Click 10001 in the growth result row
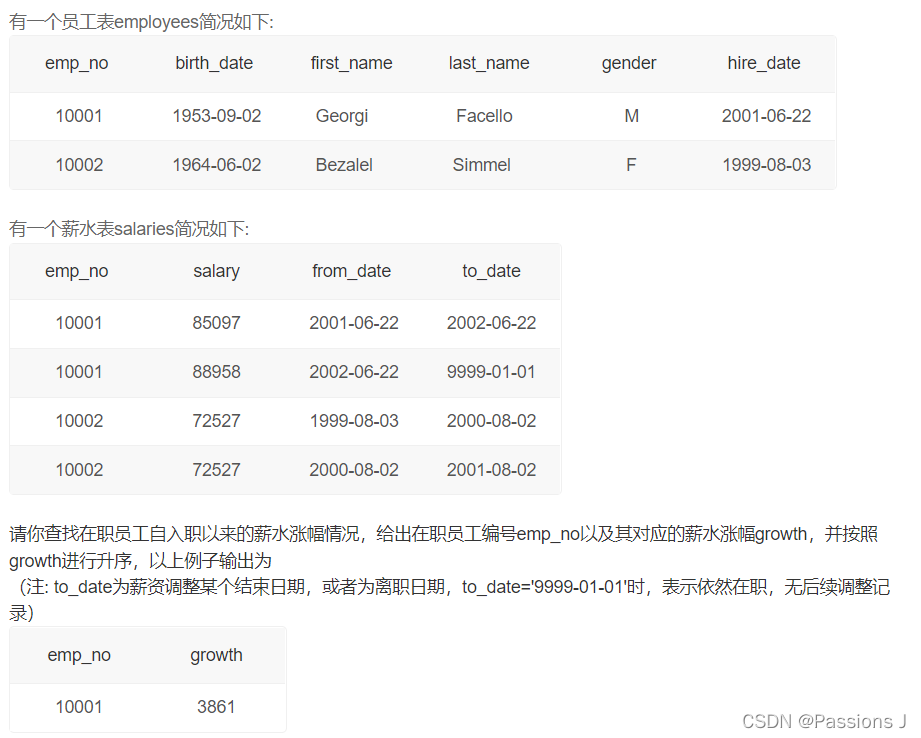Screen dimensions: 921x738 79,706
